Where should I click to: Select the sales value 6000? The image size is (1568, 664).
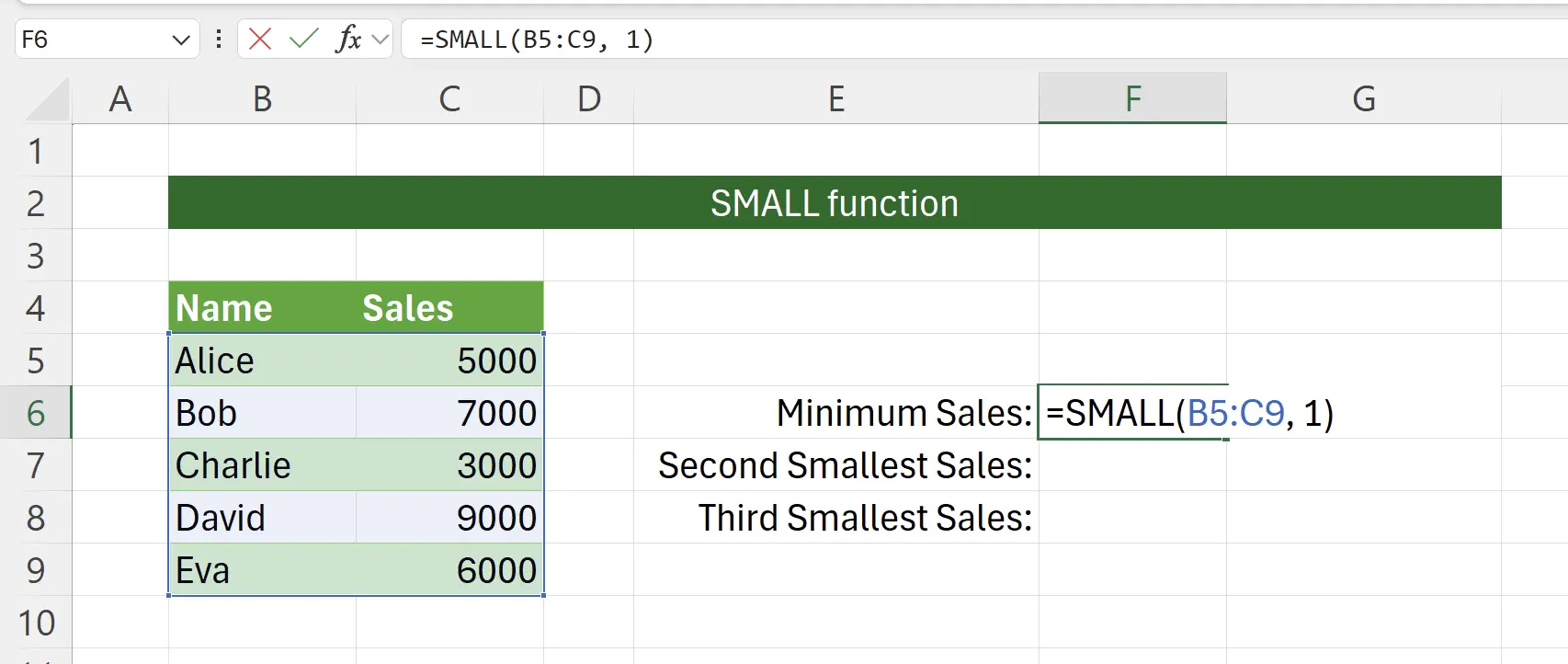(x=449, y=570)
